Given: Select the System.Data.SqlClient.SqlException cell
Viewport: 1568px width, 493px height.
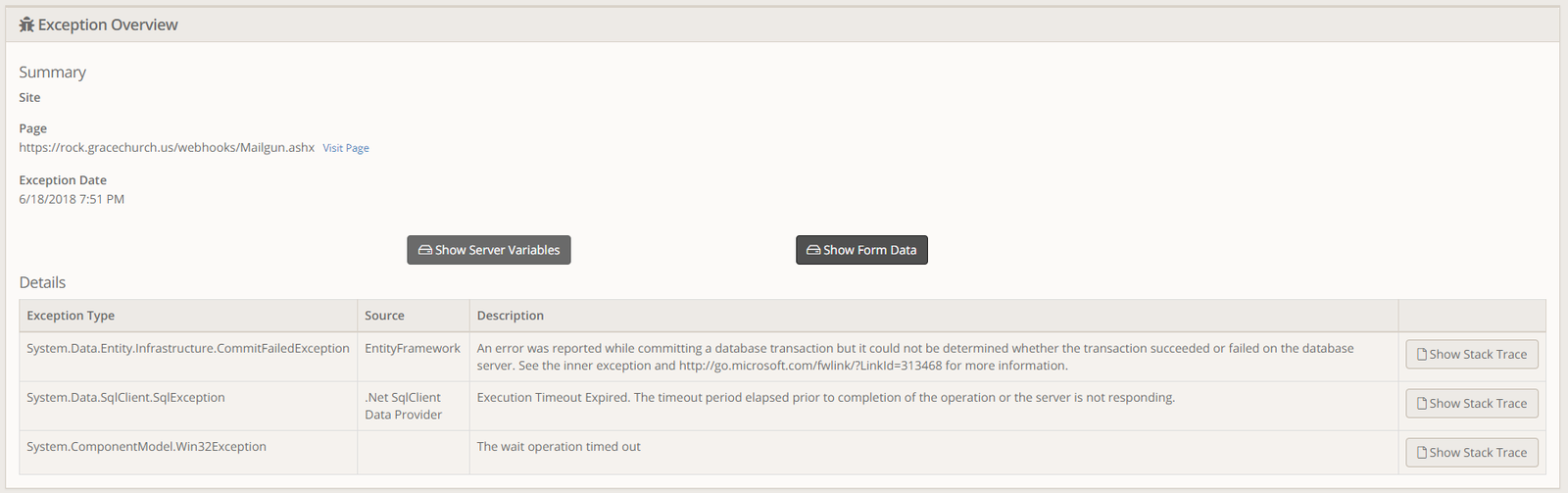Looking at the screenshot, I should point(125,397).
